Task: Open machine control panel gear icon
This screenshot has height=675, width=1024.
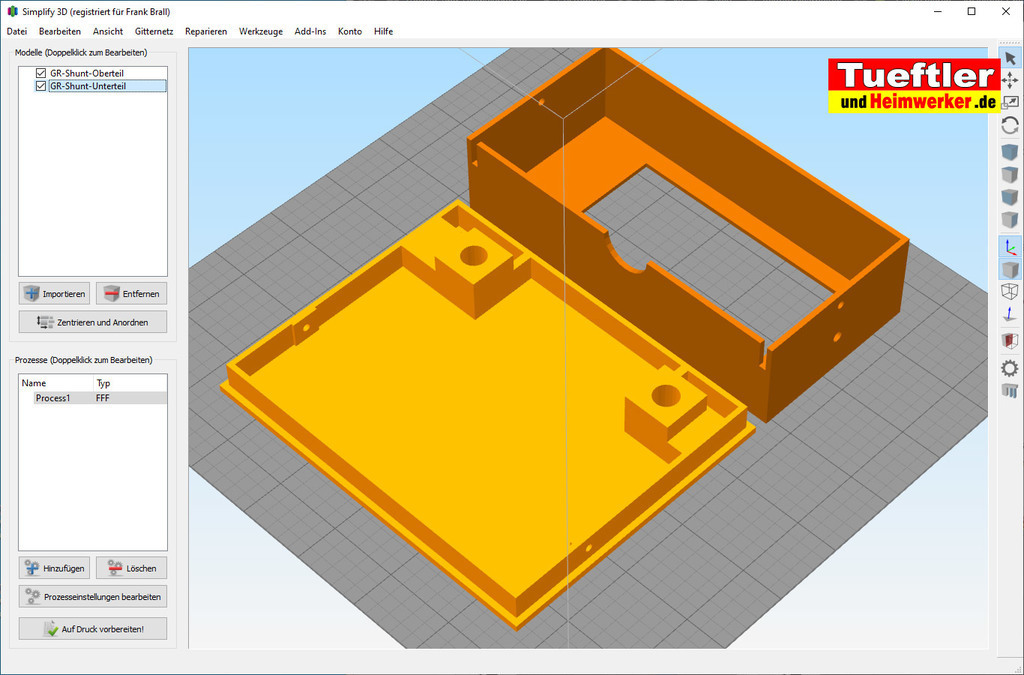Action: (x=1010, y=368)
